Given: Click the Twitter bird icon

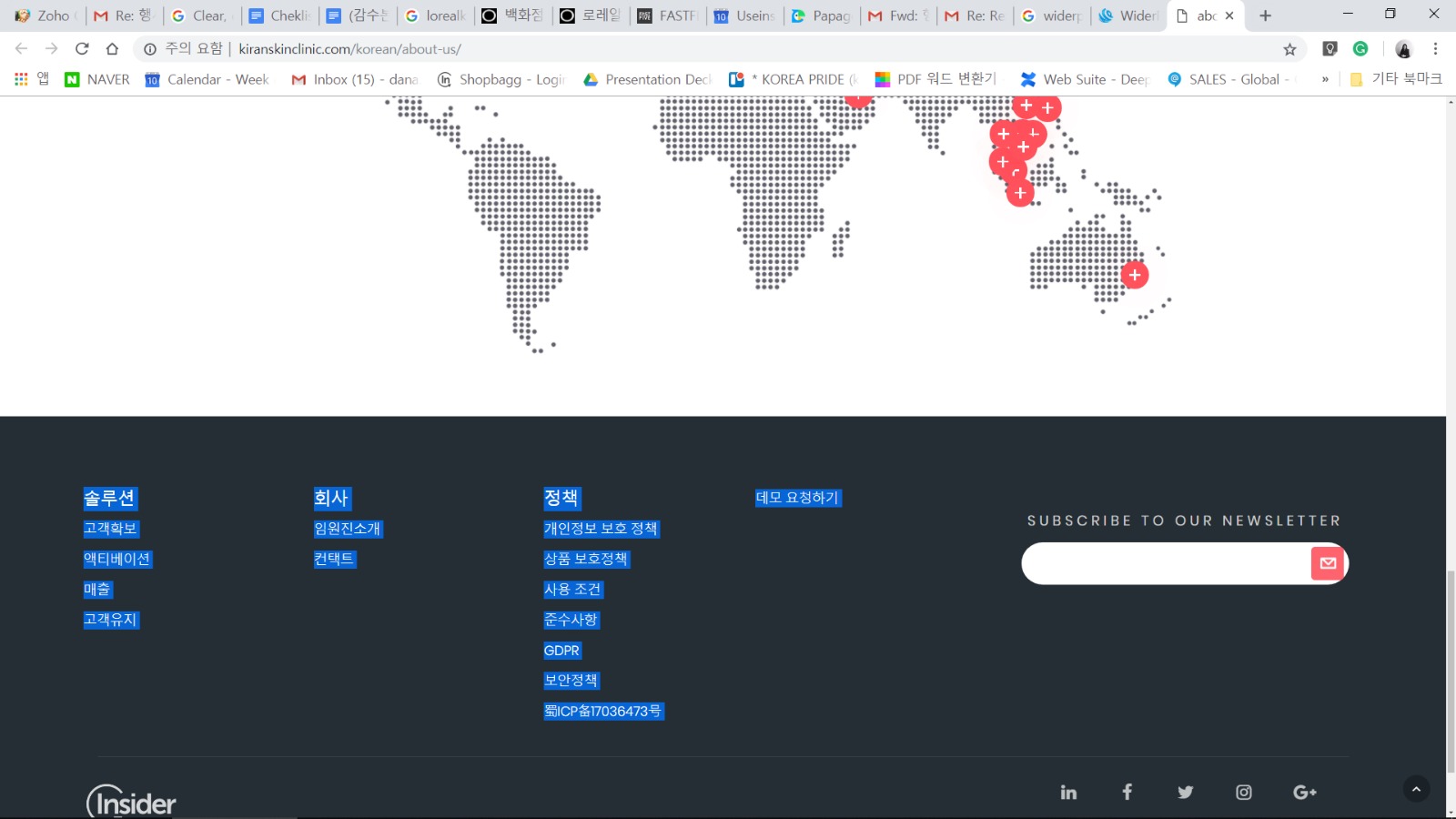Looking at the screenshot, I should click(1185, 793).
